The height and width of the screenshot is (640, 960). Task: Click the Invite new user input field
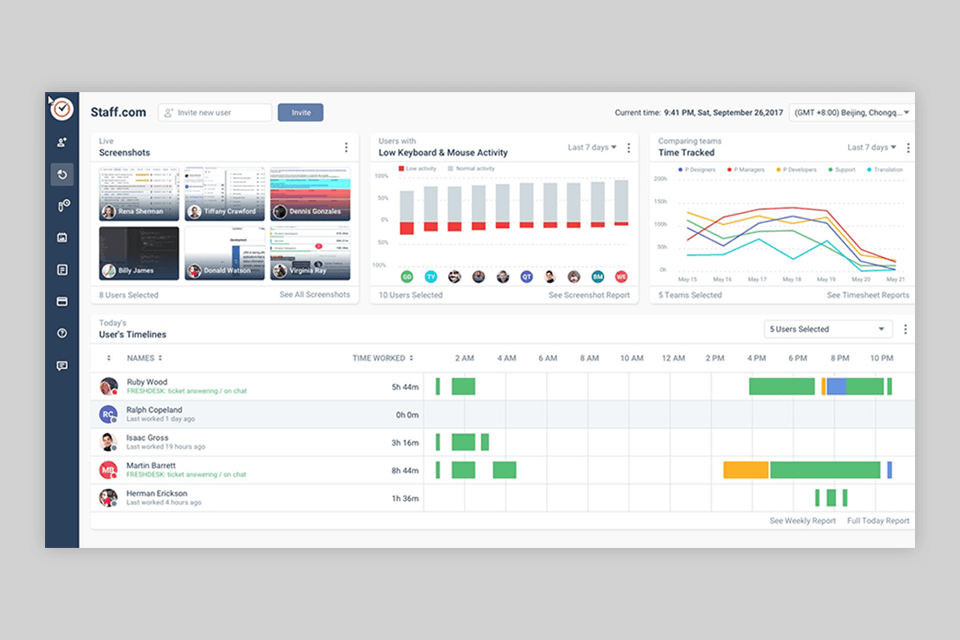click(215, 113)
